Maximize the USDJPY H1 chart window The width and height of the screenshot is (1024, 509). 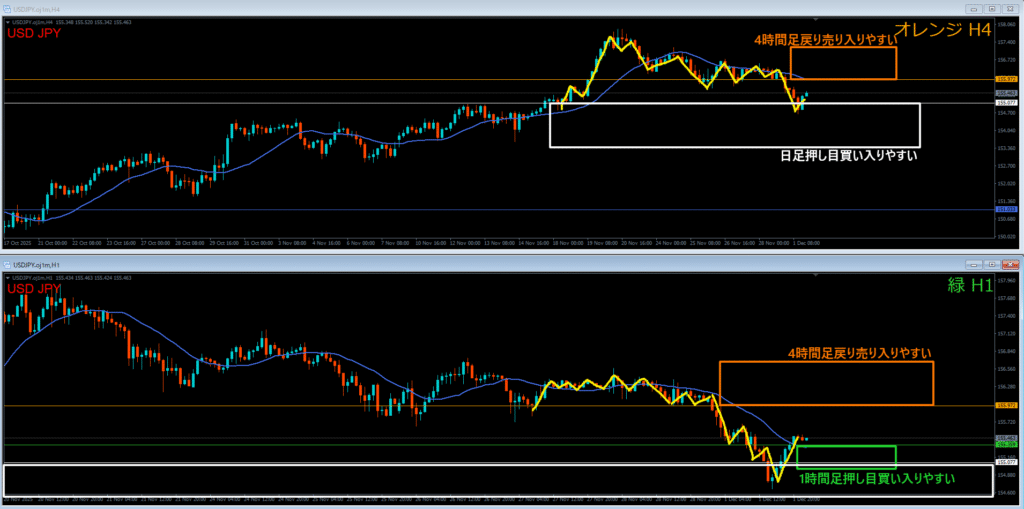pos(991,265)
